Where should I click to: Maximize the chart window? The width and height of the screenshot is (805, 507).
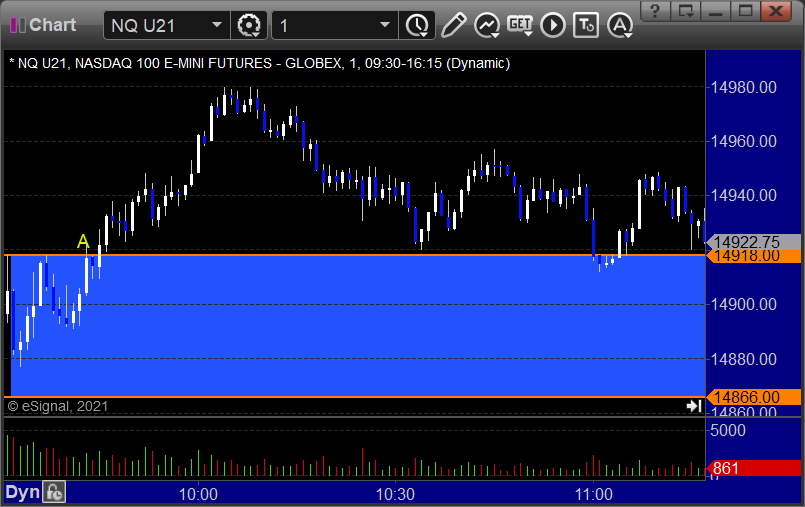tap(745, 10)
